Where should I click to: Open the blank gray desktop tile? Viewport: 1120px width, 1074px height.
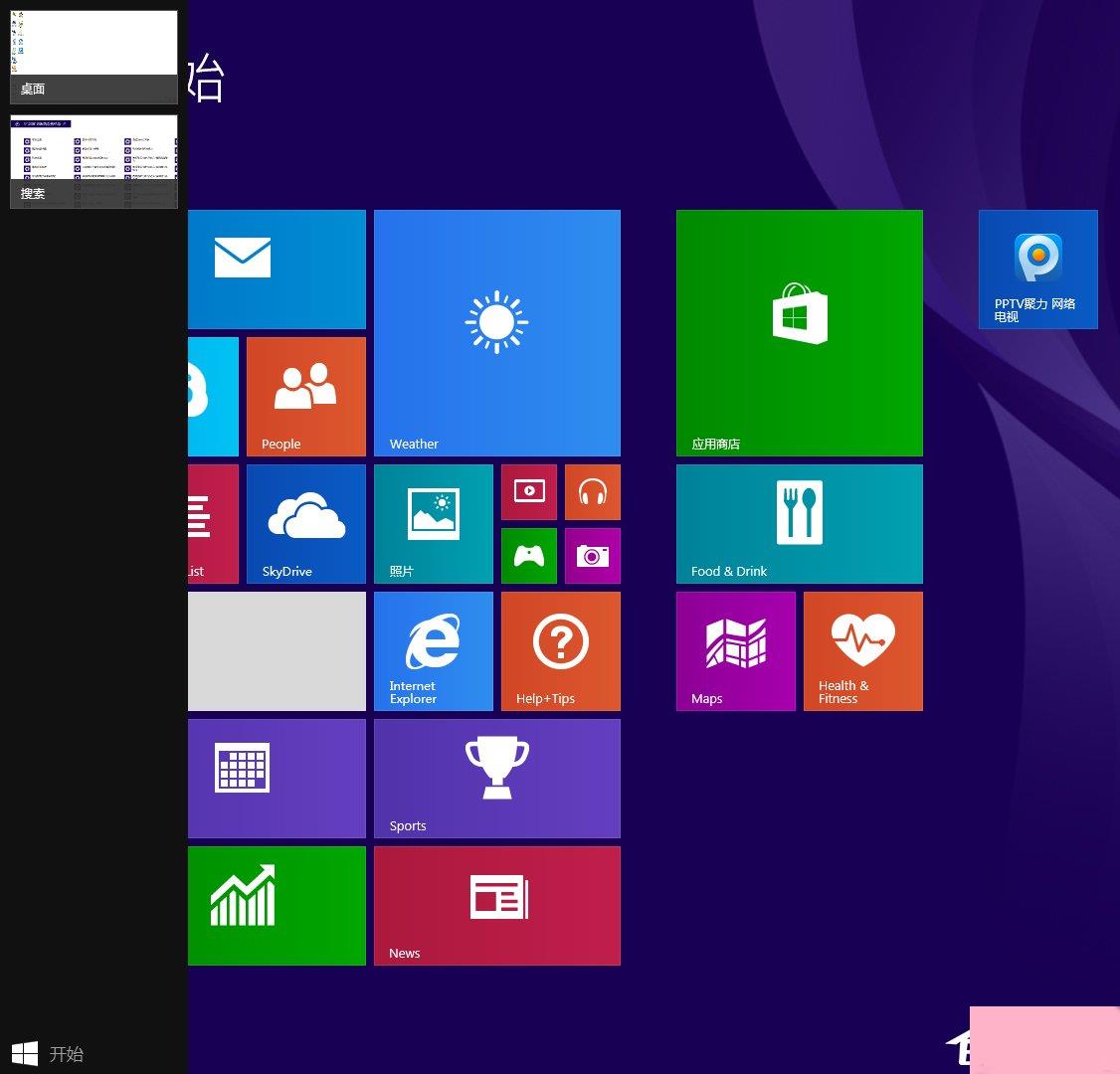pyautogui.click(x=278, y=651)
